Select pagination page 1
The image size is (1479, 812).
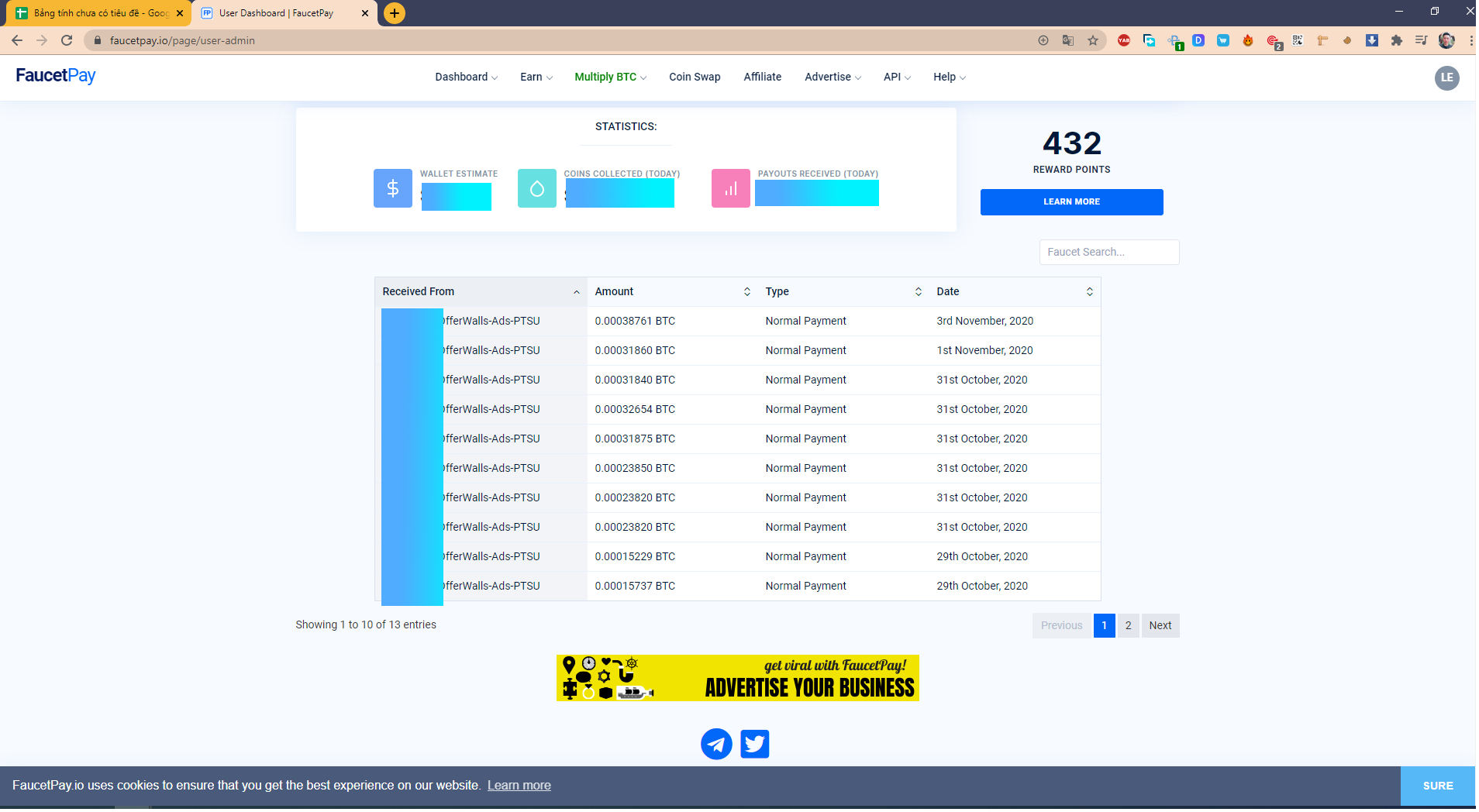[1104, 625]
